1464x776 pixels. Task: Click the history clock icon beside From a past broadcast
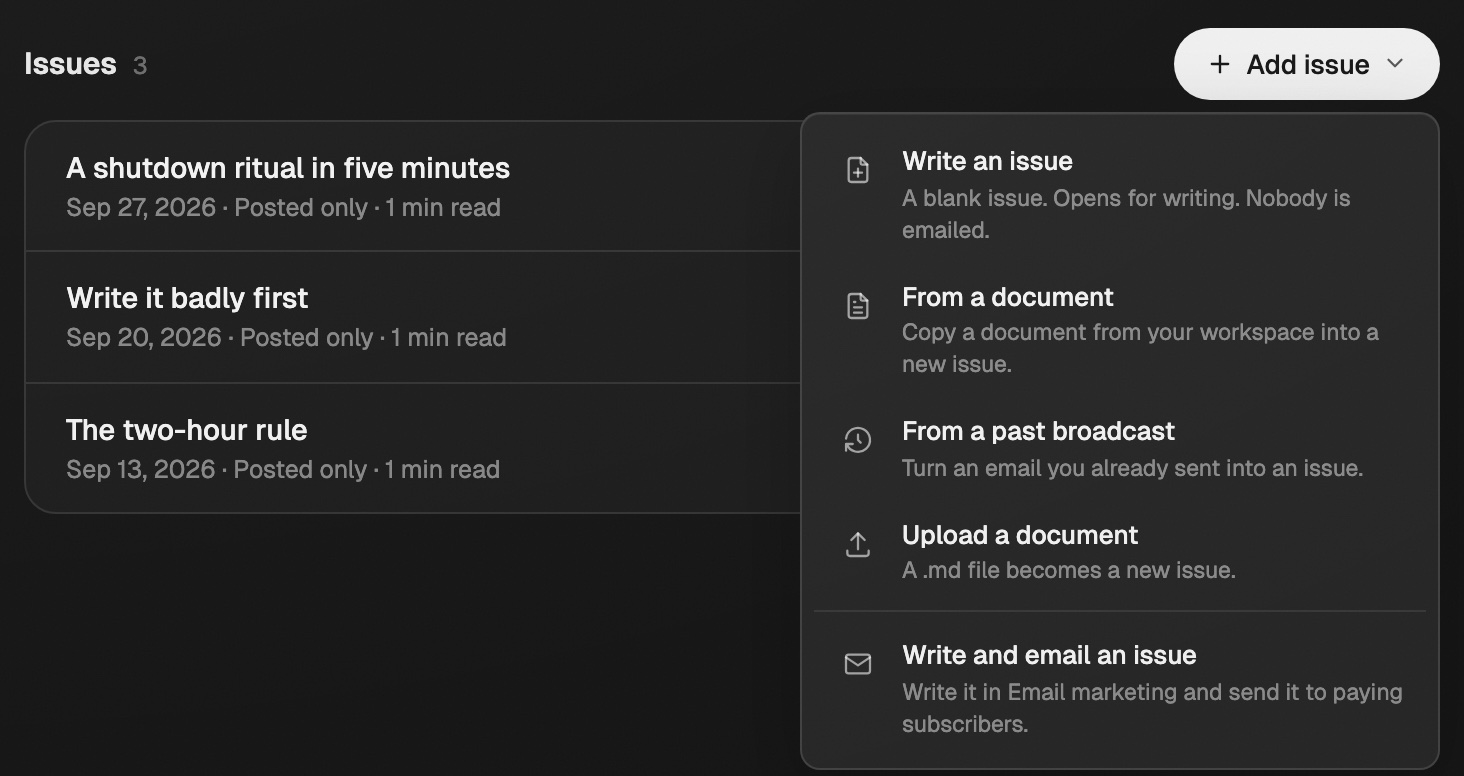coord(858,440)
